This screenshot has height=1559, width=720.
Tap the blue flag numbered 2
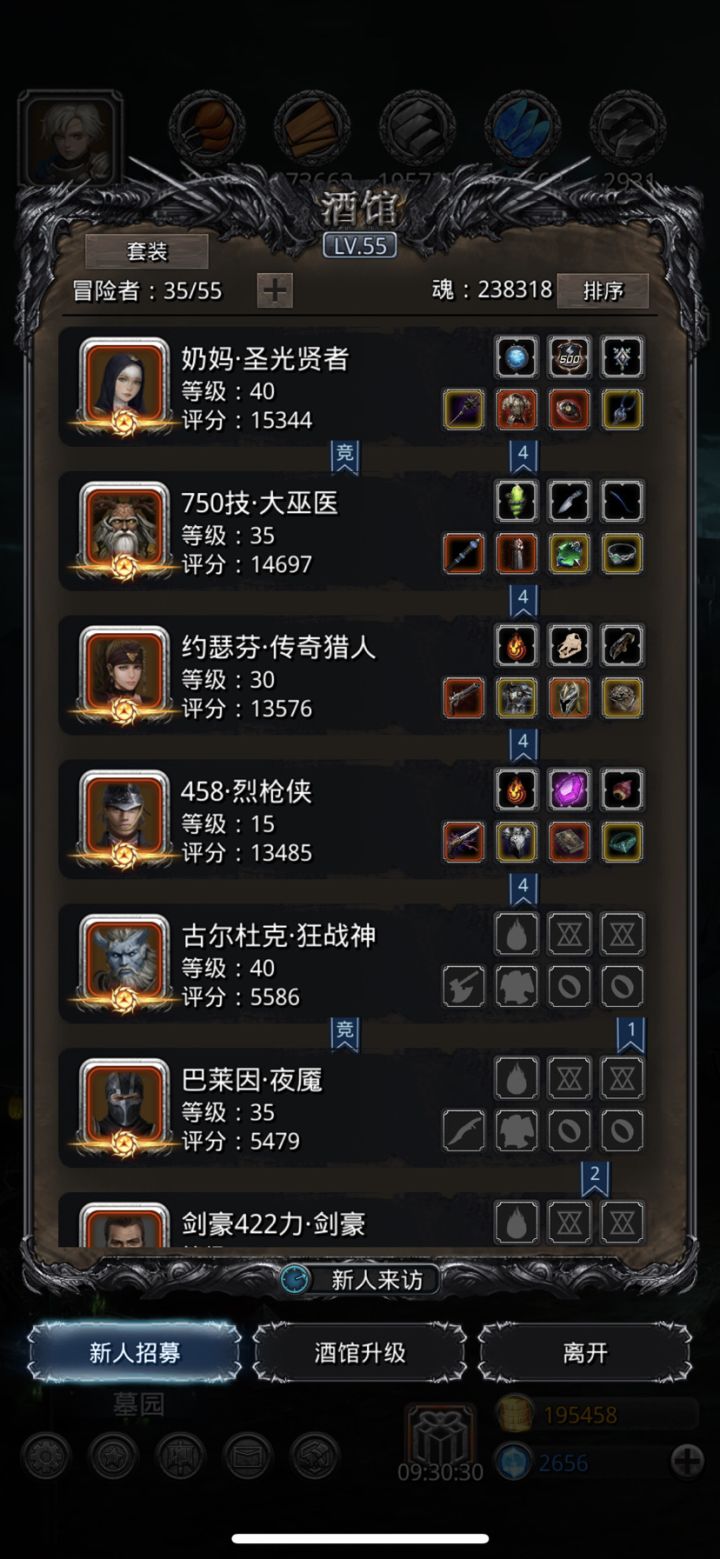595,1178
